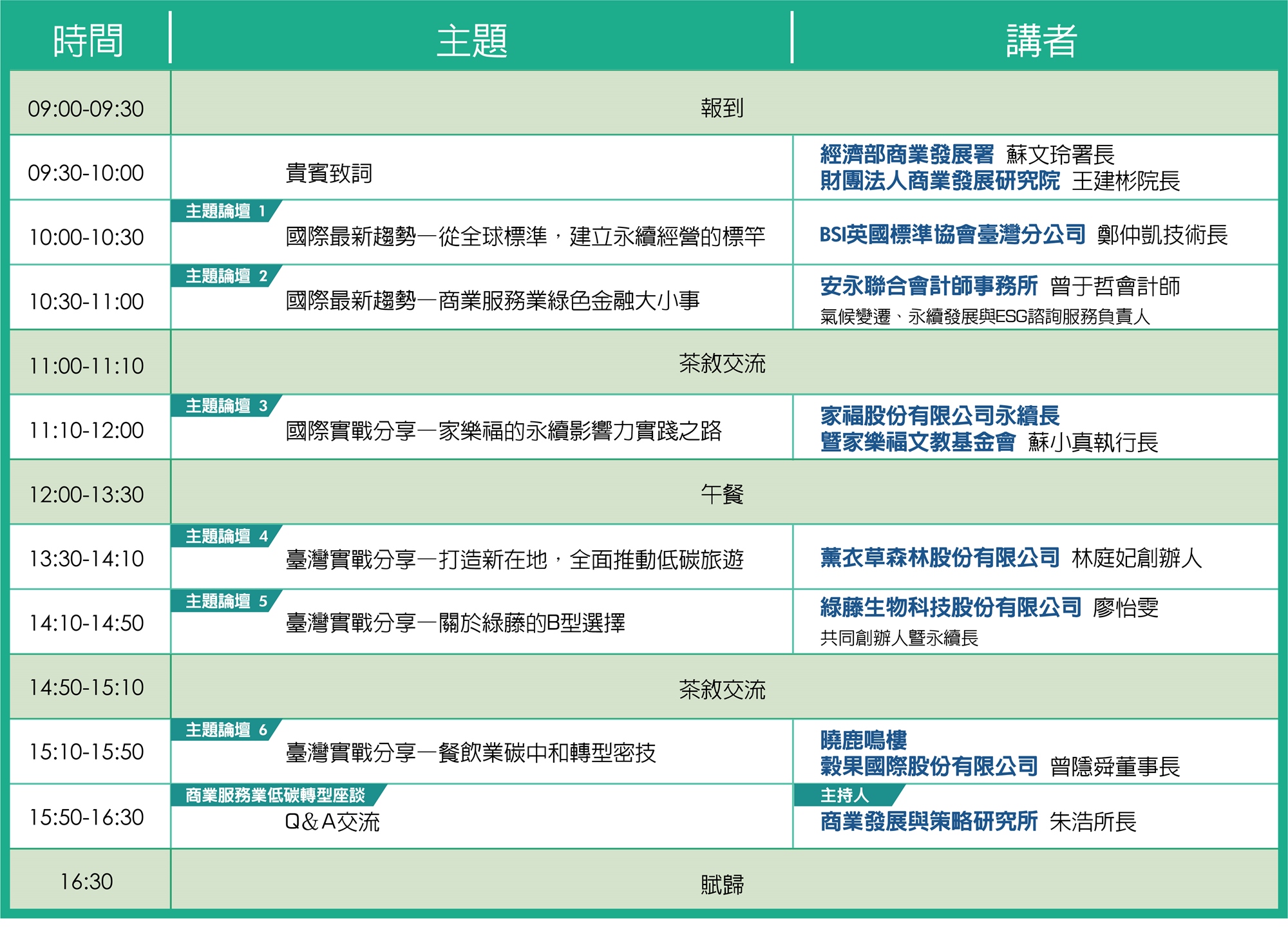The image size is (1288, 927).
Task: Click the 16:30 time cell
Action: click(86, 881)
